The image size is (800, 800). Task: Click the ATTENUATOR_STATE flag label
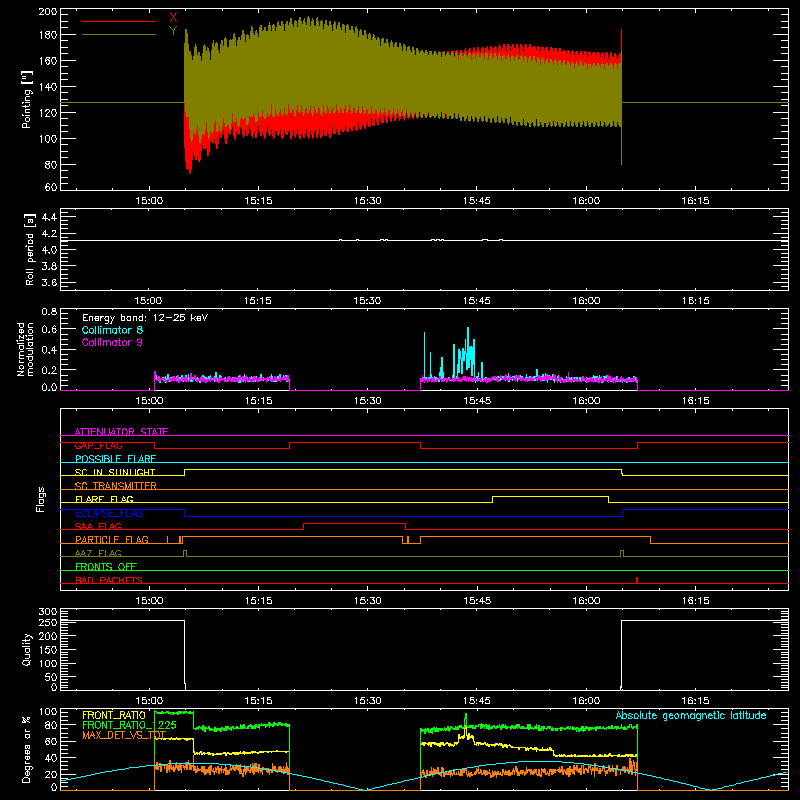[121, 432]
